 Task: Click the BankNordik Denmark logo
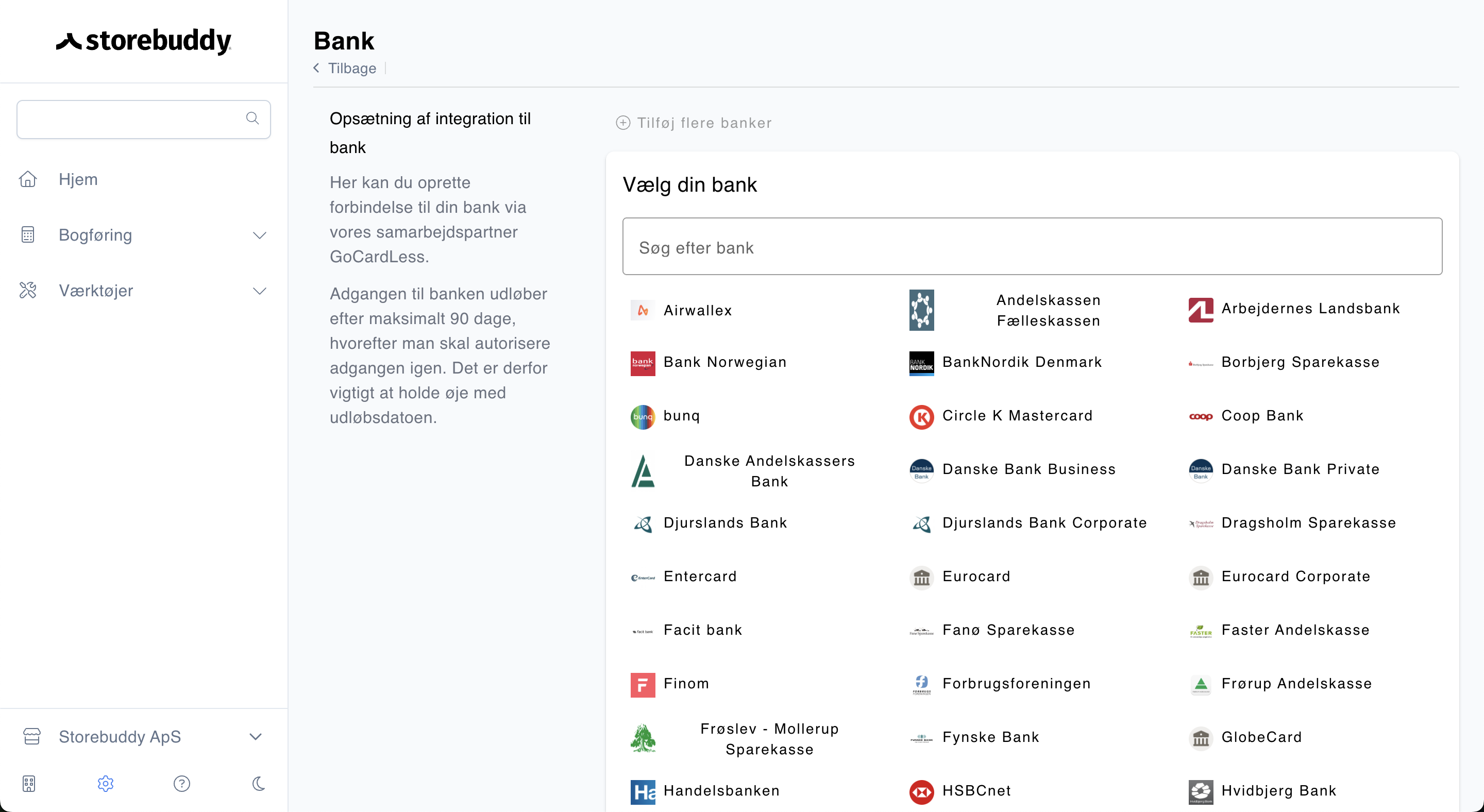point(922,363)
